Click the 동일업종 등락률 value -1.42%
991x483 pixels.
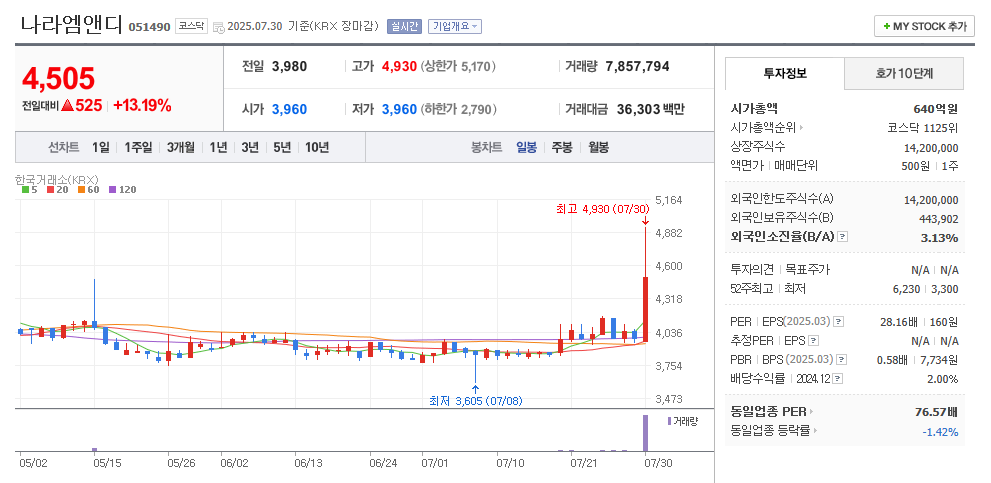942,432
